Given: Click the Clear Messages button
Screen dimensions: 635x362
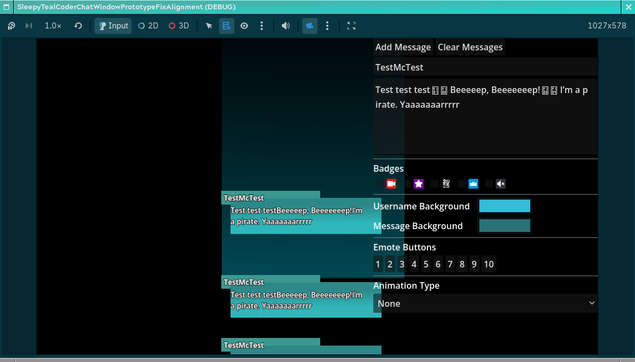Looking at the screenshot, I should click(470, 47).
